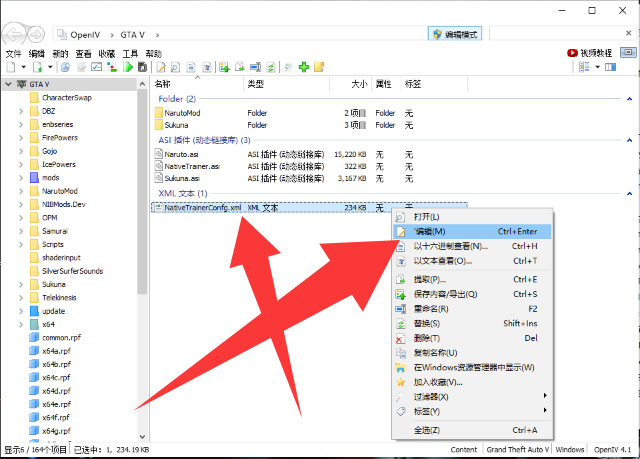Expand the mods folder in tree

21,178
